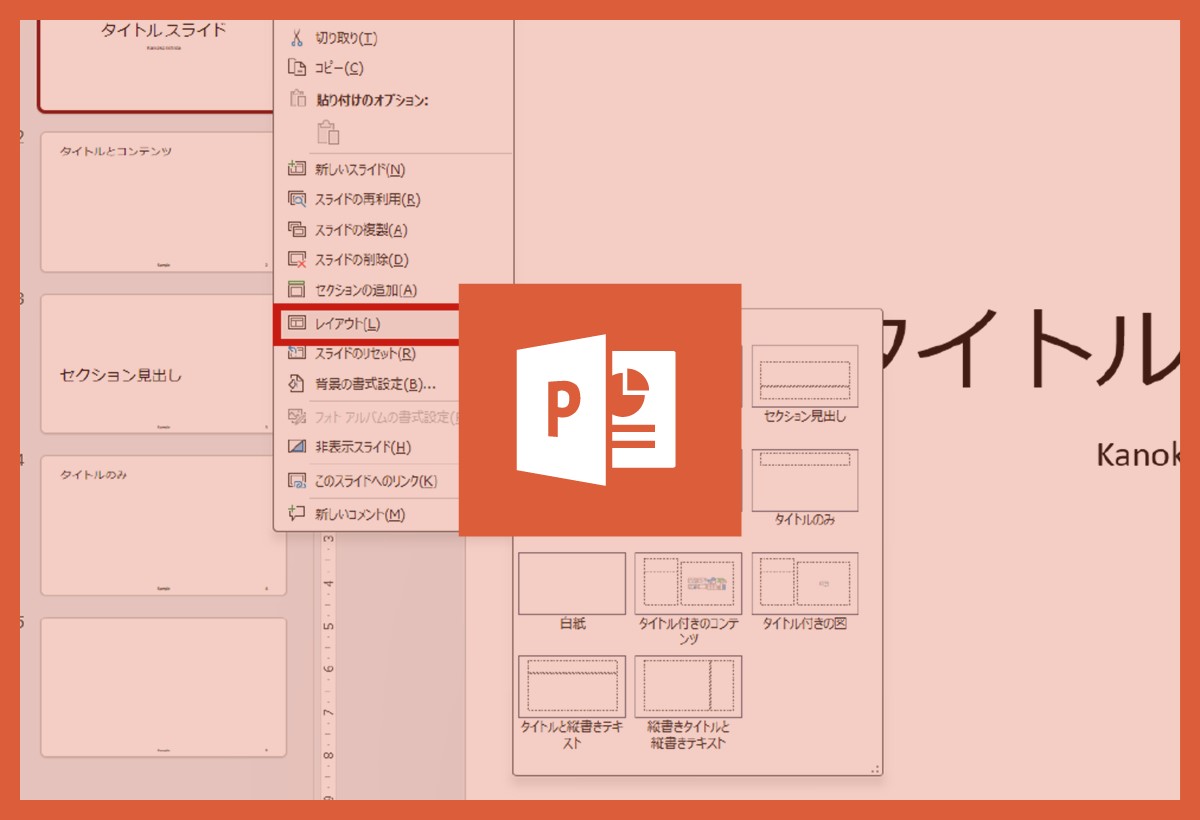The height and width of the screenshot is (820, 1200).
Task: Click the Add Section icon
Action: click(296, 290)
